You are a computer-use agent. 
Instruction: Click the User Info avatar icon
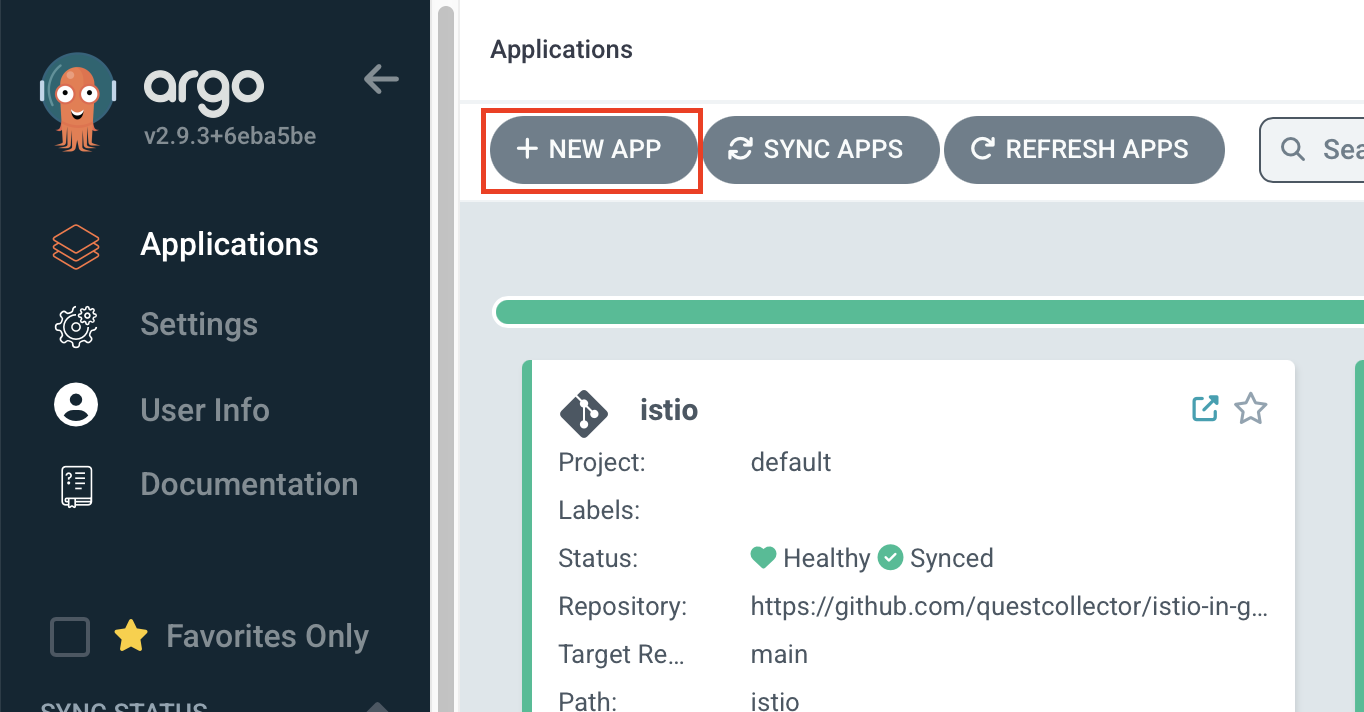pos(76,406)
